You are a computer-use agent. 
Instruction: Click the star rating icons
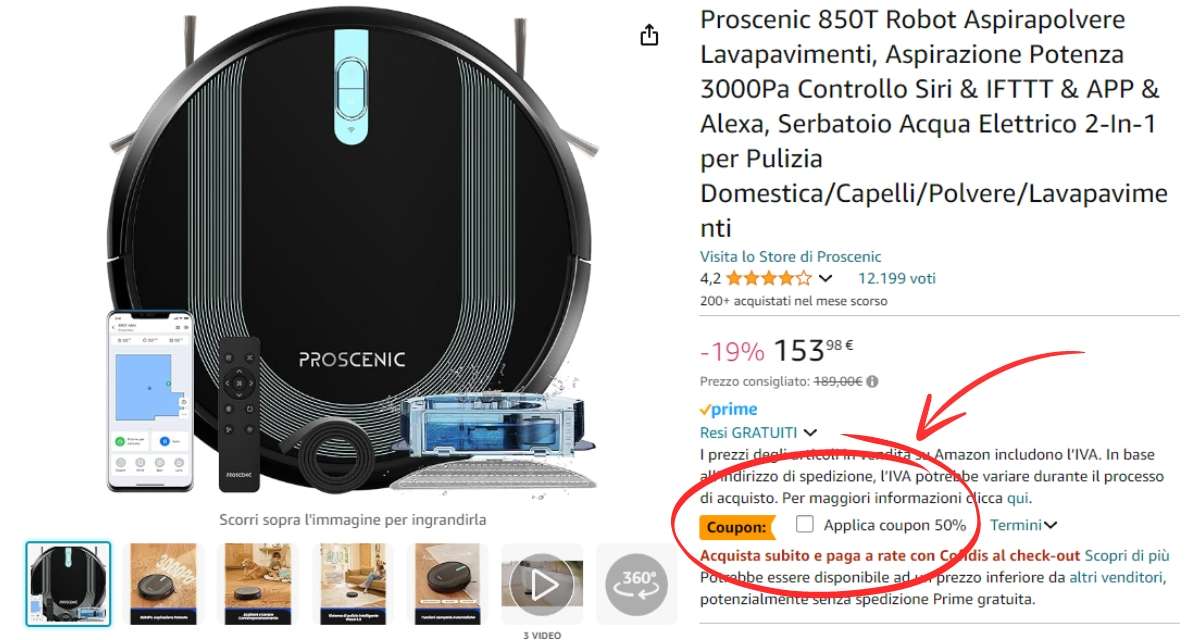[x=768, y=278]
